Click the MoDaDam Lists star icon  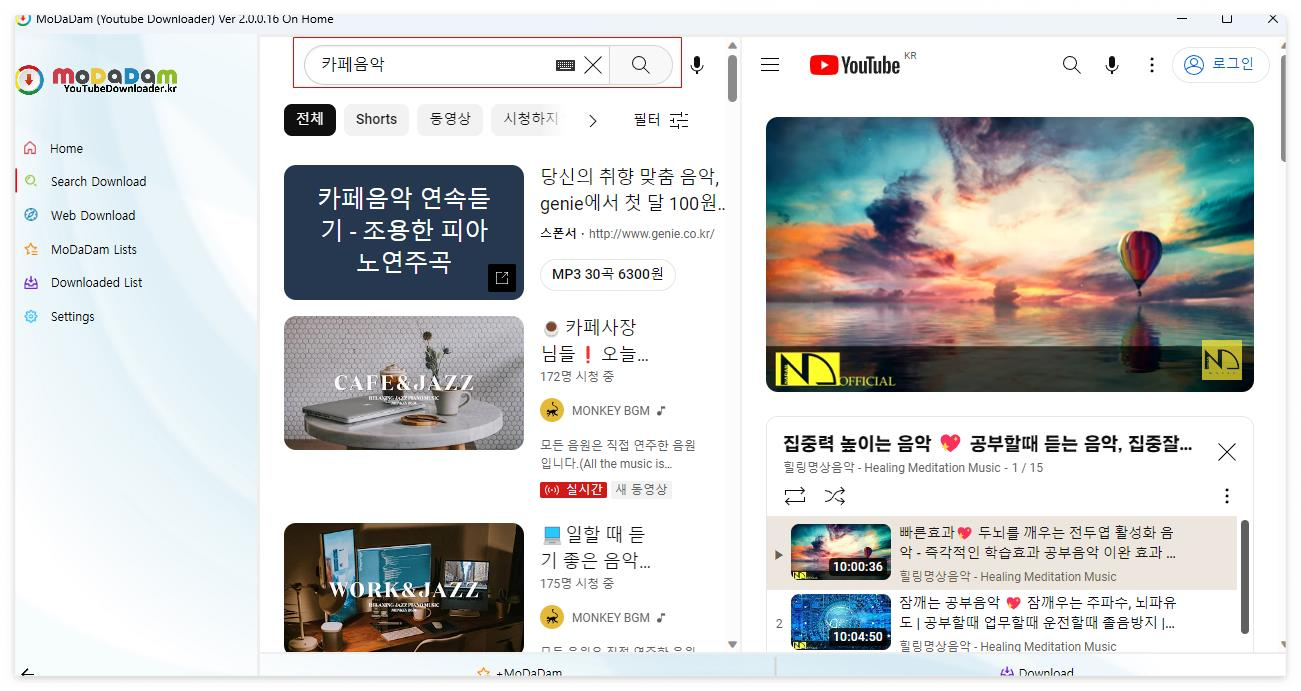pyautogui.click(x=30, y=249)
